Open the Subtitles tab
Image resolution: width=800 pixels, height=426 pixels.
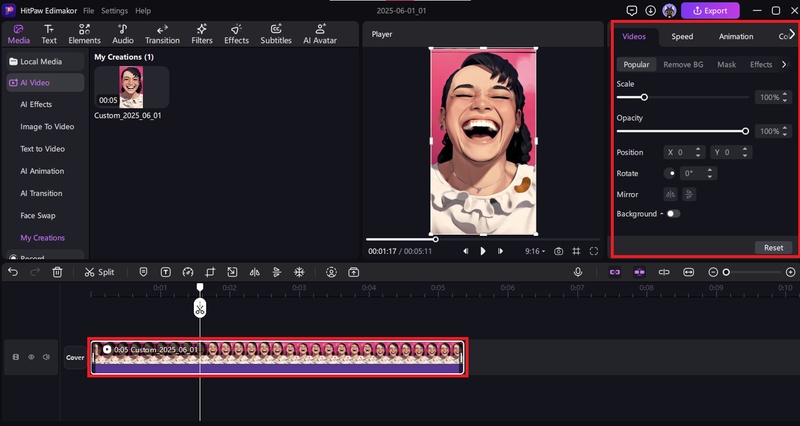pos(276,34)
